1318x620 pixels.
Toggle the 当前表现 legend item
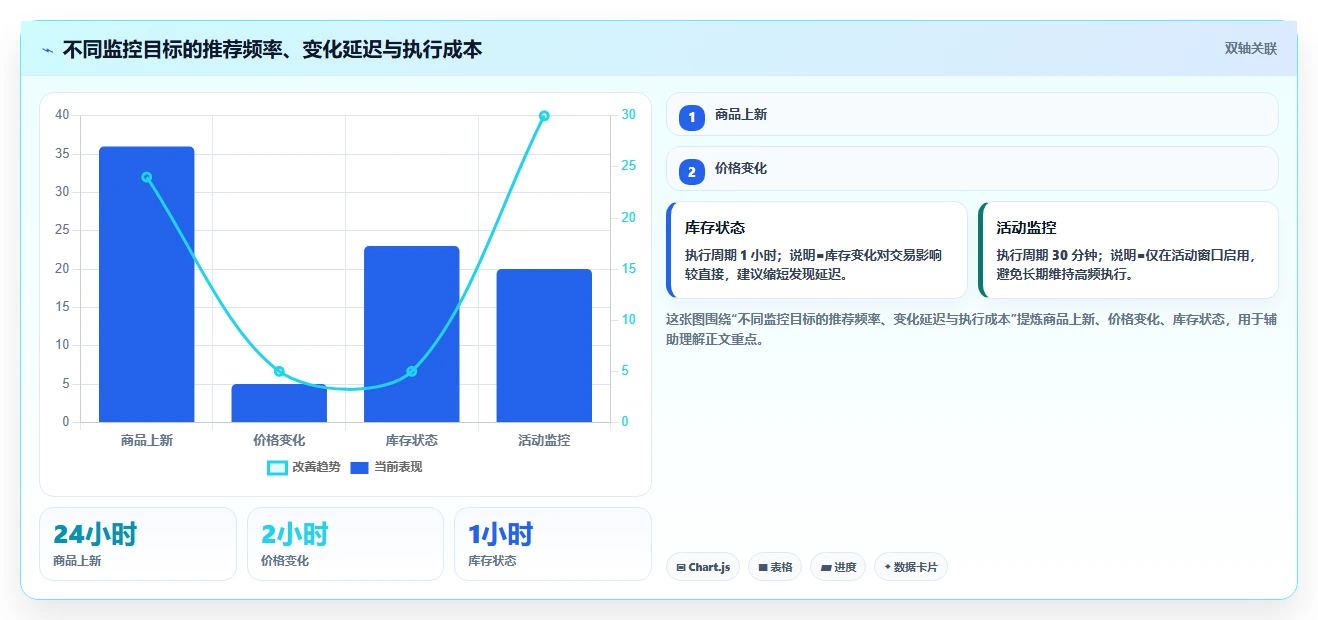tap(386, 467)
